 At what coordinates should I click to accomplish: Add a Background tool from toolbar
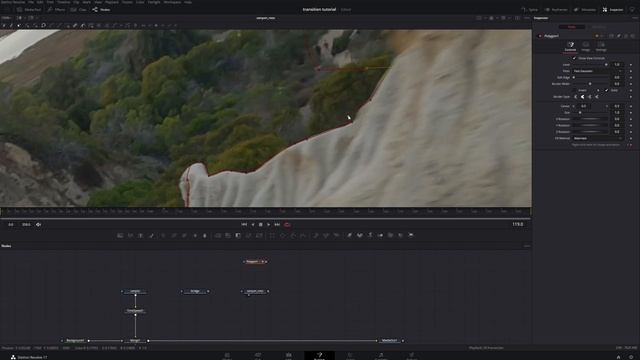click(x=120, y=236)
